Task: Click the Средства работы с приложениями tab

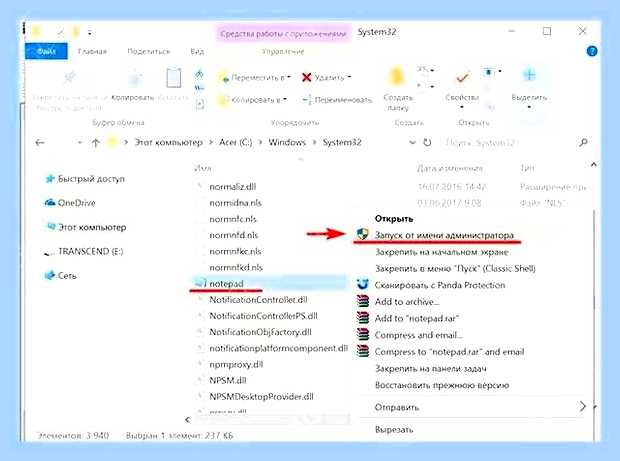Action: click(283, 34)
